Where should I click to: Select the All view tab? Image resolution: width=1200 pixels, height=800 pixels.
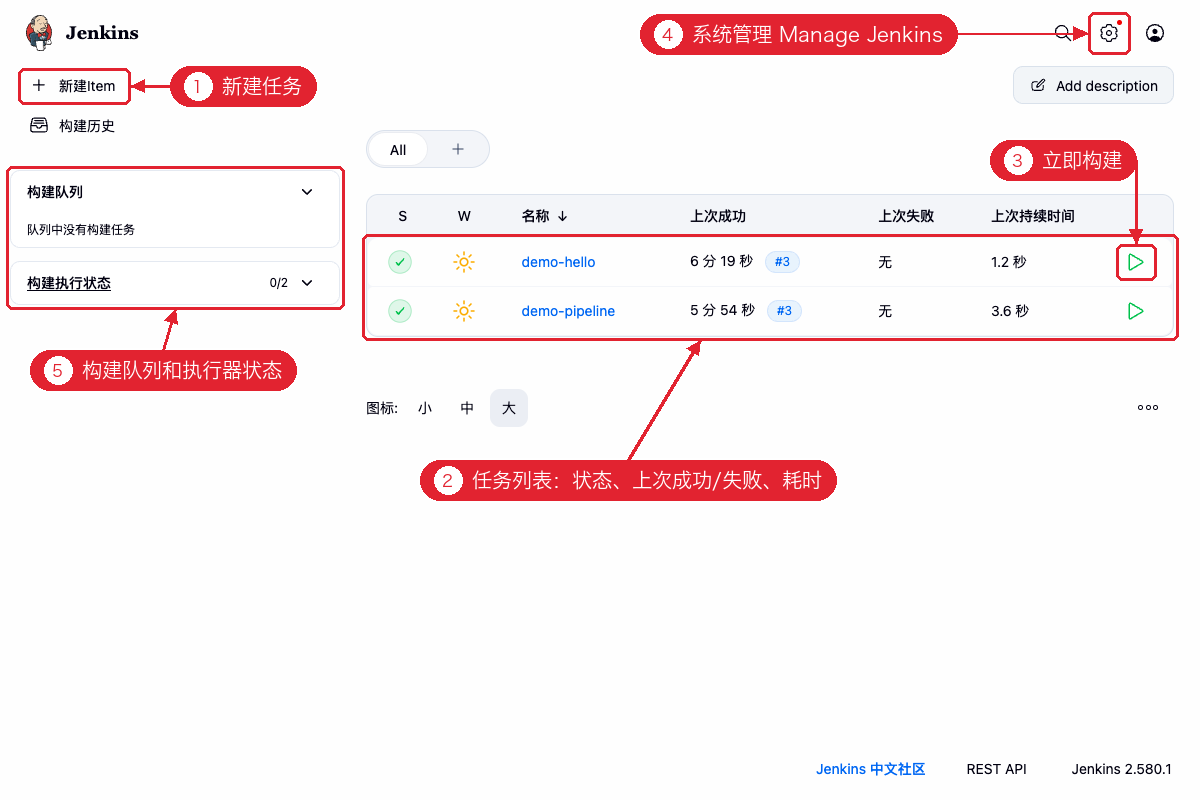pyautogui.click(x=398, y=150)
